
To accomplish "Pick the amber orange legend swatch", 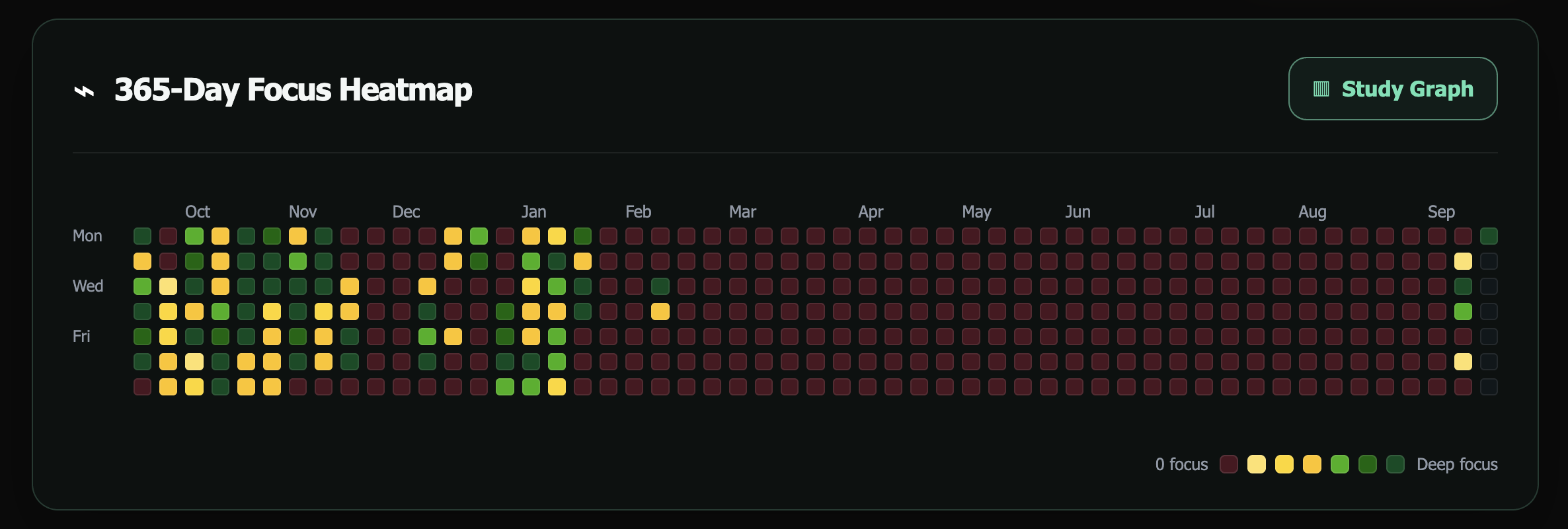I will pyautogui.click(x=1312, y=464).
